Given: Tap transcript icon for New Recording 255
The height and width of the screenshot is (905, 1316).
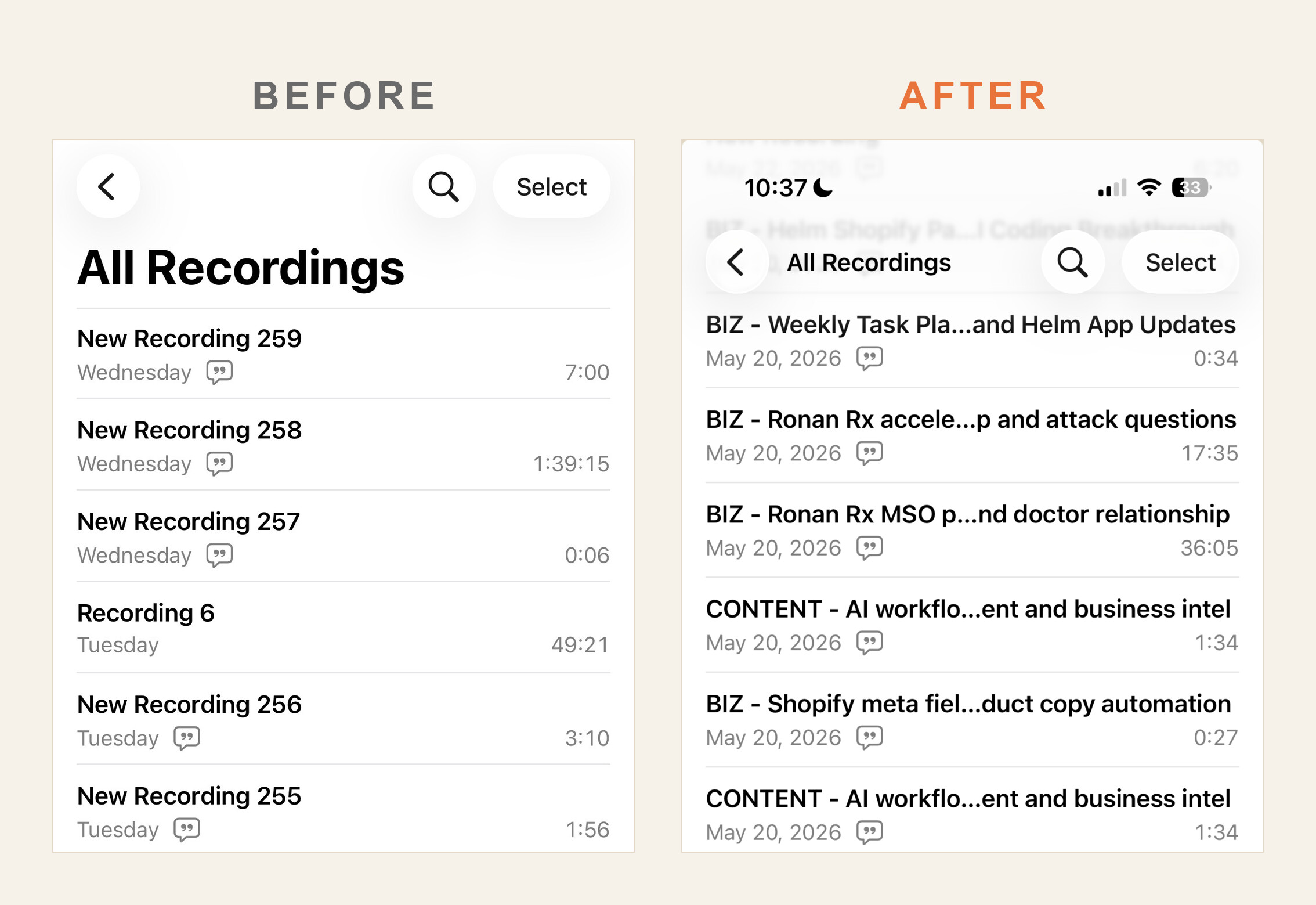Looking at the screenshot, I should pyautogui.click(x=187, y=830).
